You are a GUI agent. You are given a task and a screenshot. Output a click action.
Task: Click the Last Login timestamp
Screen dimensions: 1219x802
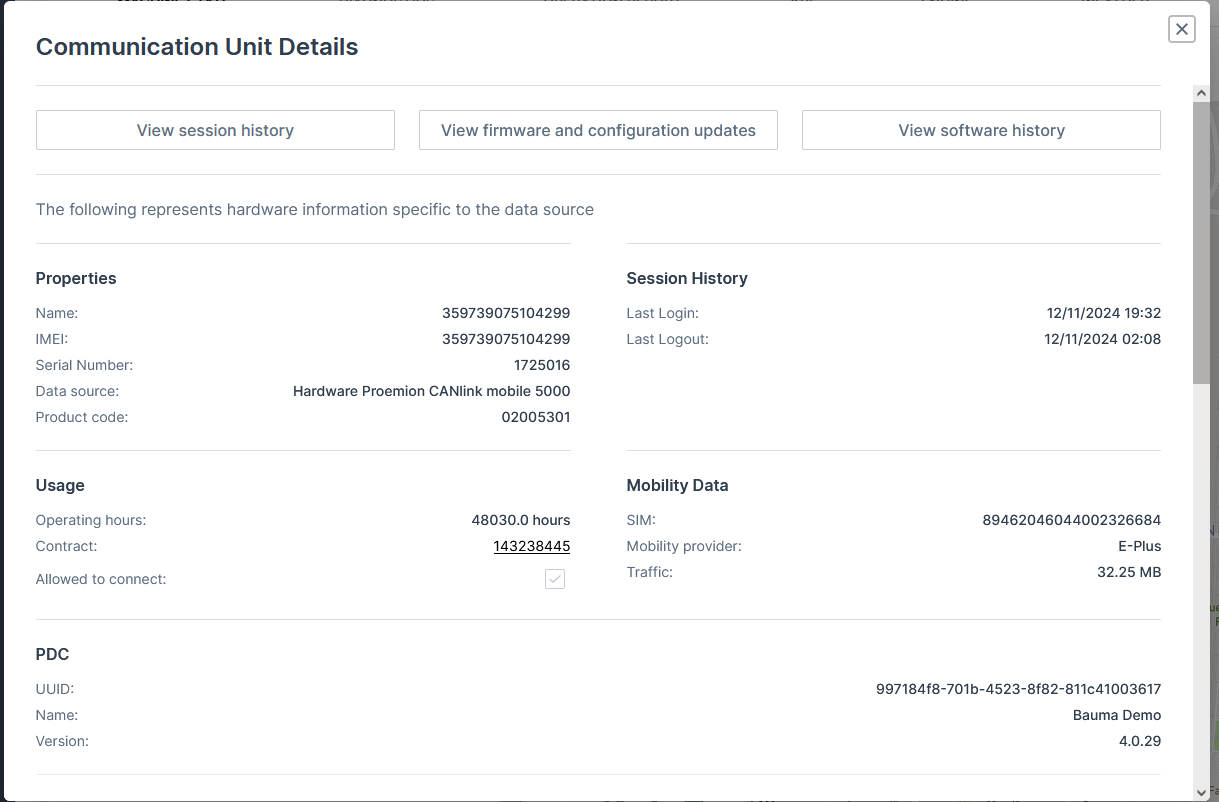point(1103,313)
